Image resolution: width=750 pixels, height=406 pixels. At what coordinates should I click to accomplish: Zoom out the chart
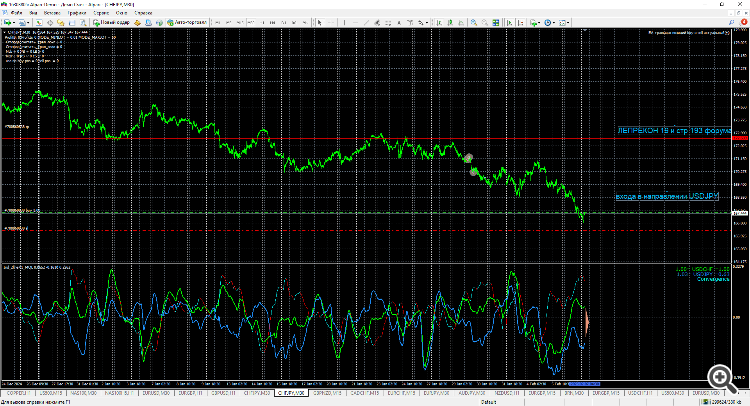pyautogui.click(x=485, y=22)
